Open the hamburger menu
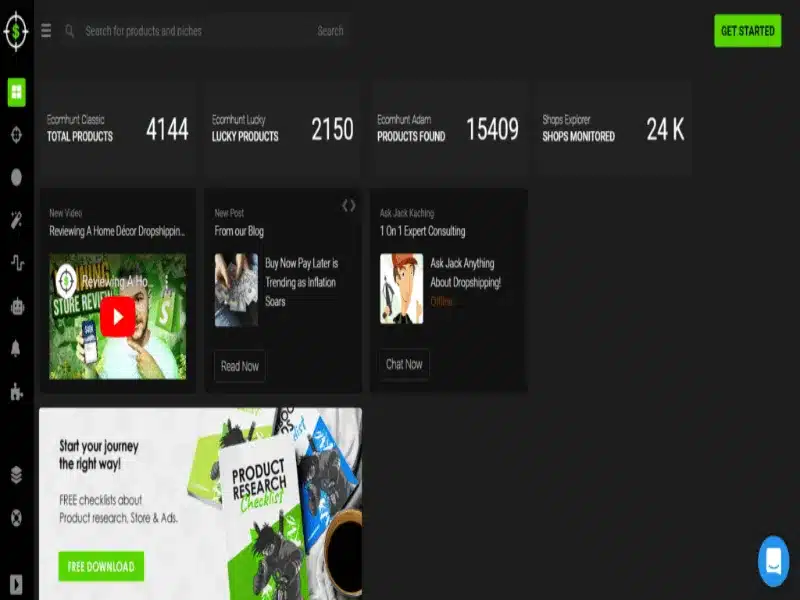This screenshot has height=600, width=800. coord(46,31)
